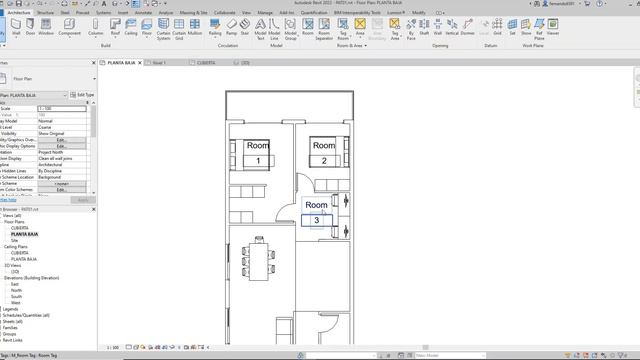Select the Mullion tool

(x=195, y=28)
